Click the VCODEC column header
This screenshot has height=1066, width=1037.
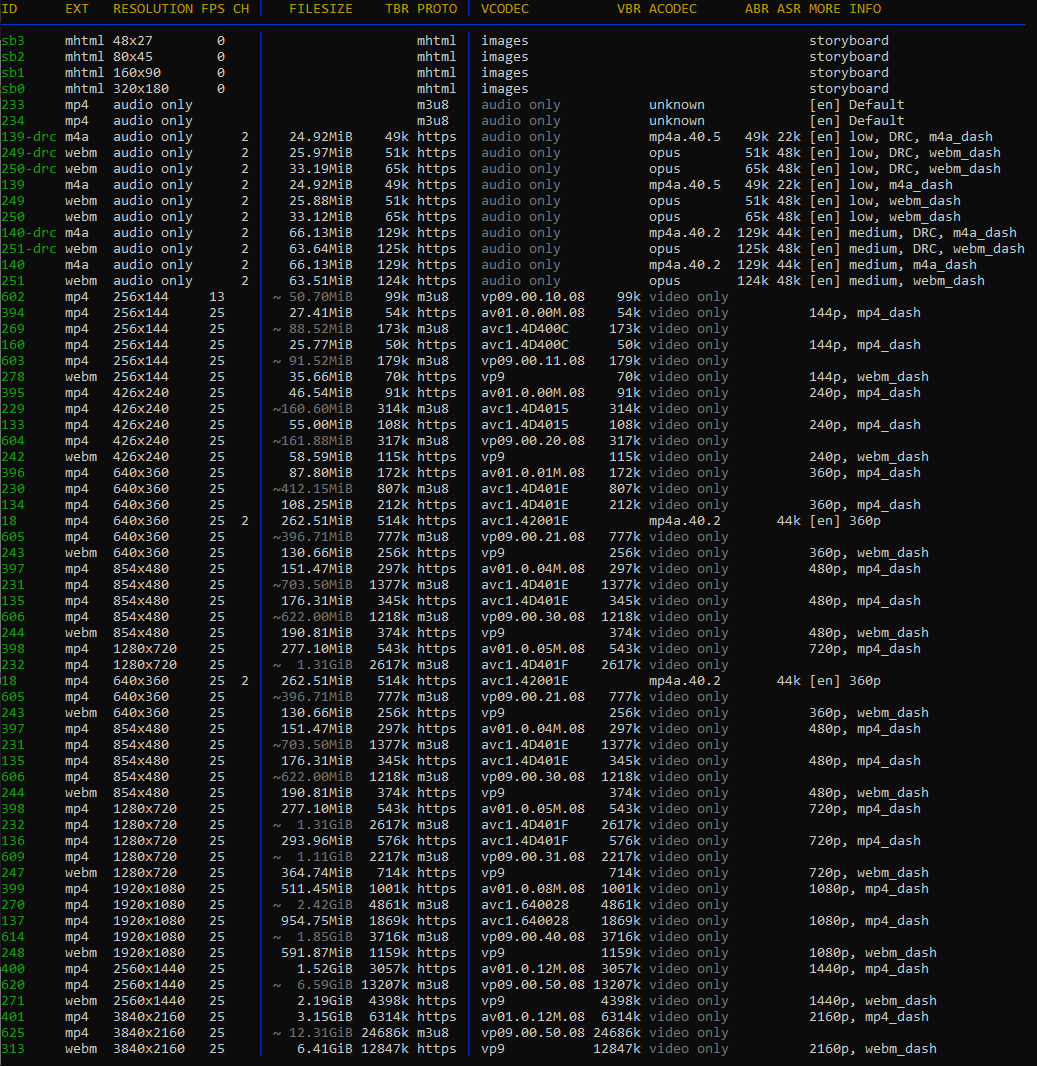point(505,9)
